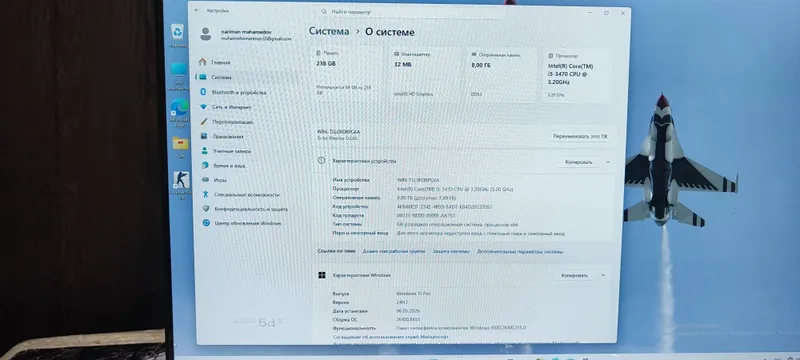Click the Приложения apps icon
The height and width of the screenshot is (360, 800).
(204, 136)
